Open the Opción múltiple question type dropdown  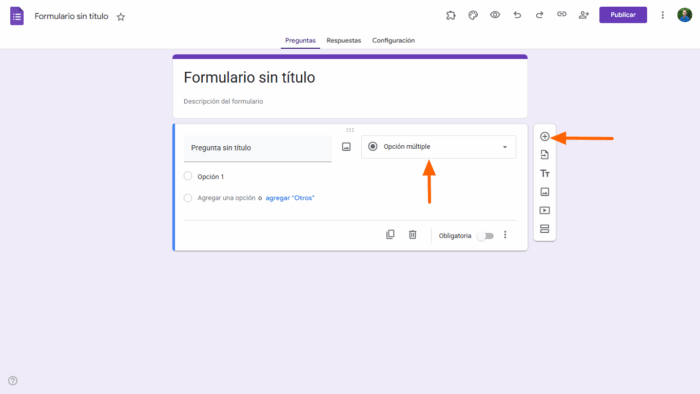[438, 147]
